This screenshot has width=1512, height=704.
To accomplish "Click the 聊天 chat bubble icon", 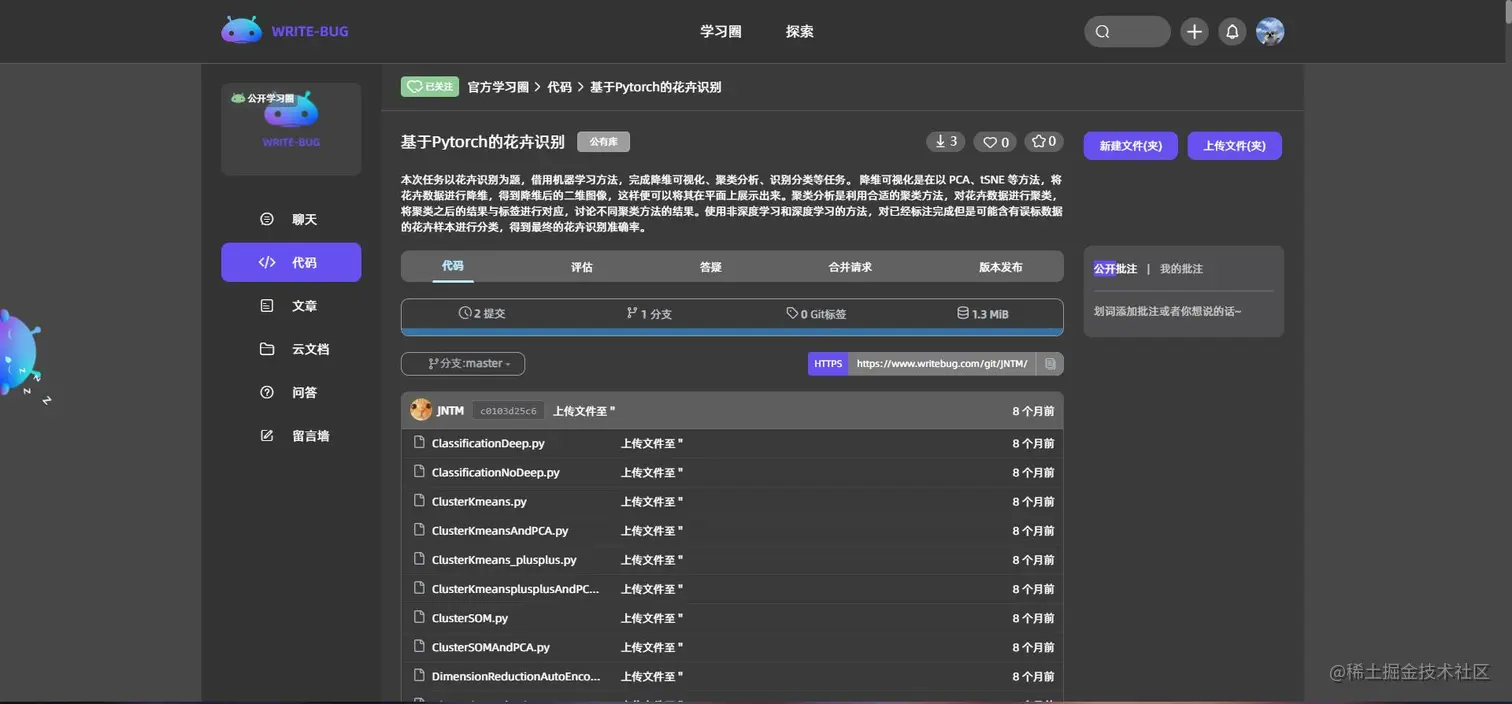I will (x=267, y=219).
